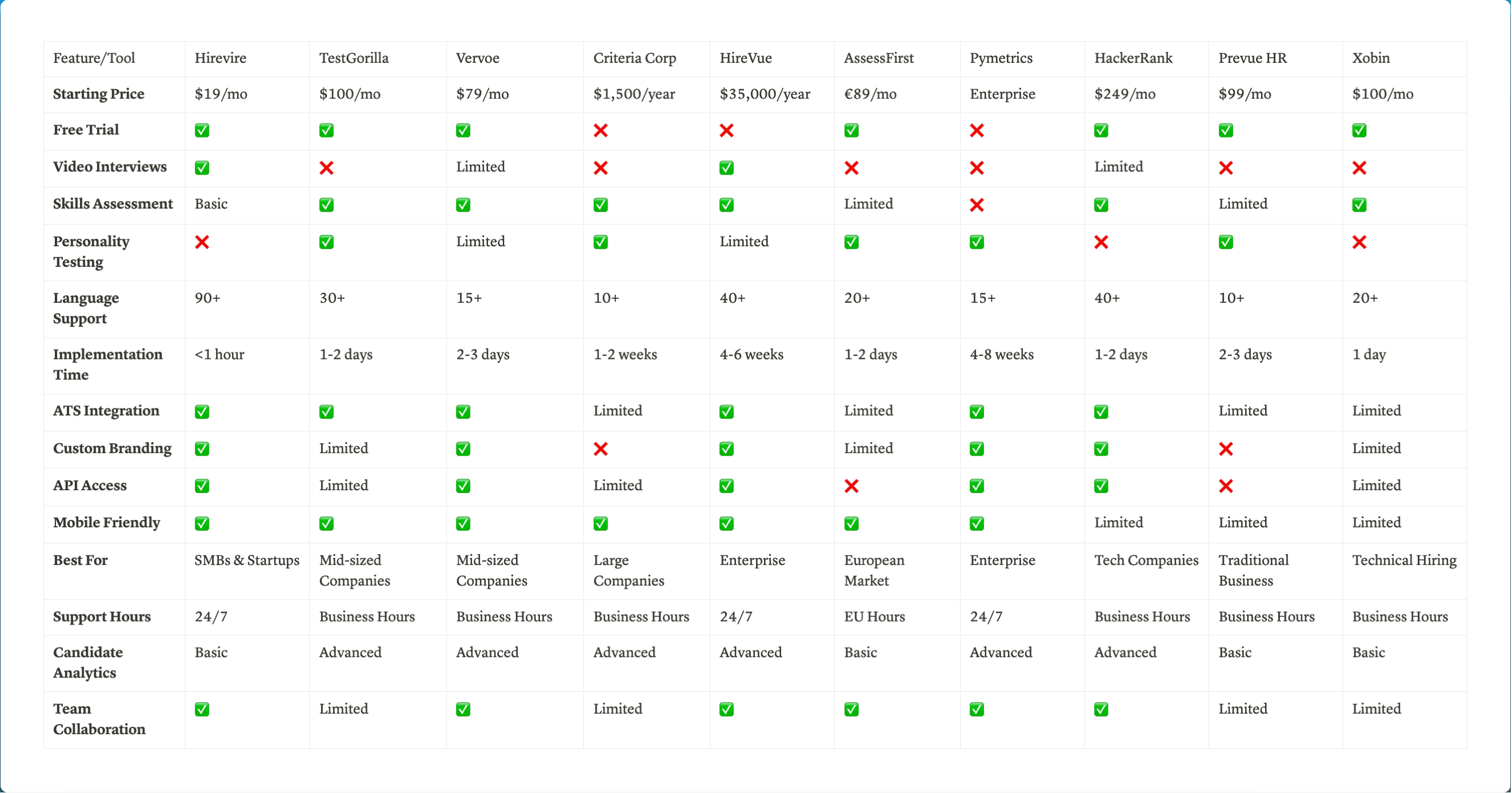Click Pymetrics' Skills Assessment red cross
Image resolution: width=1512 pixels, height=793 pixels.
[x=976, y=205]
